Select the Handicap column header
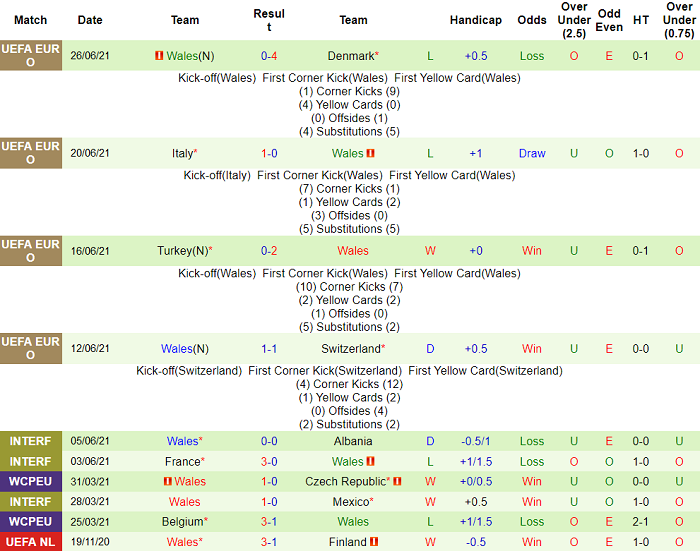This screenshot has height=551, width=700. point(475,20)
